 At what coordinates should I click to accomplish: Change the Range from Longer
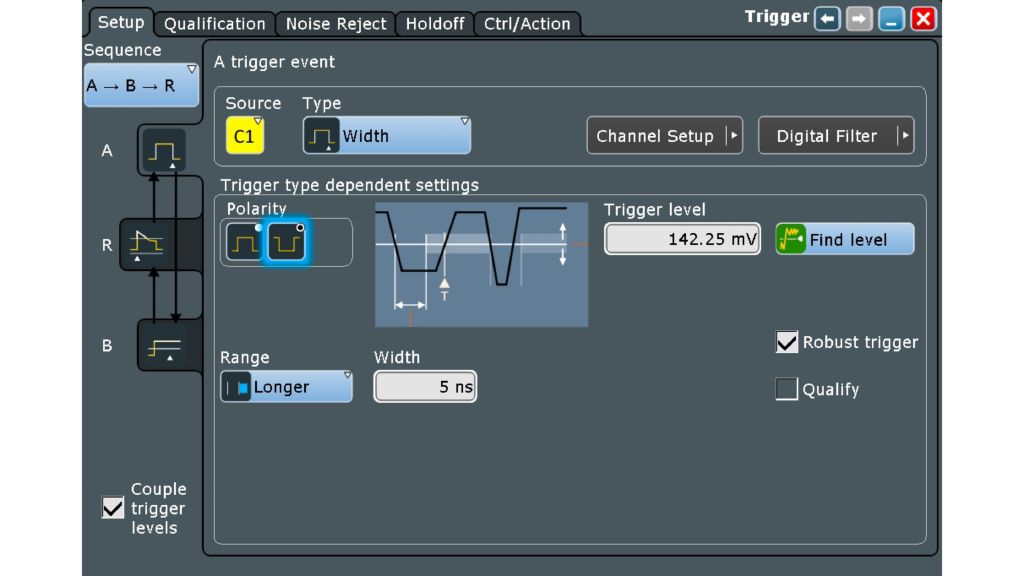coord(285,386)
